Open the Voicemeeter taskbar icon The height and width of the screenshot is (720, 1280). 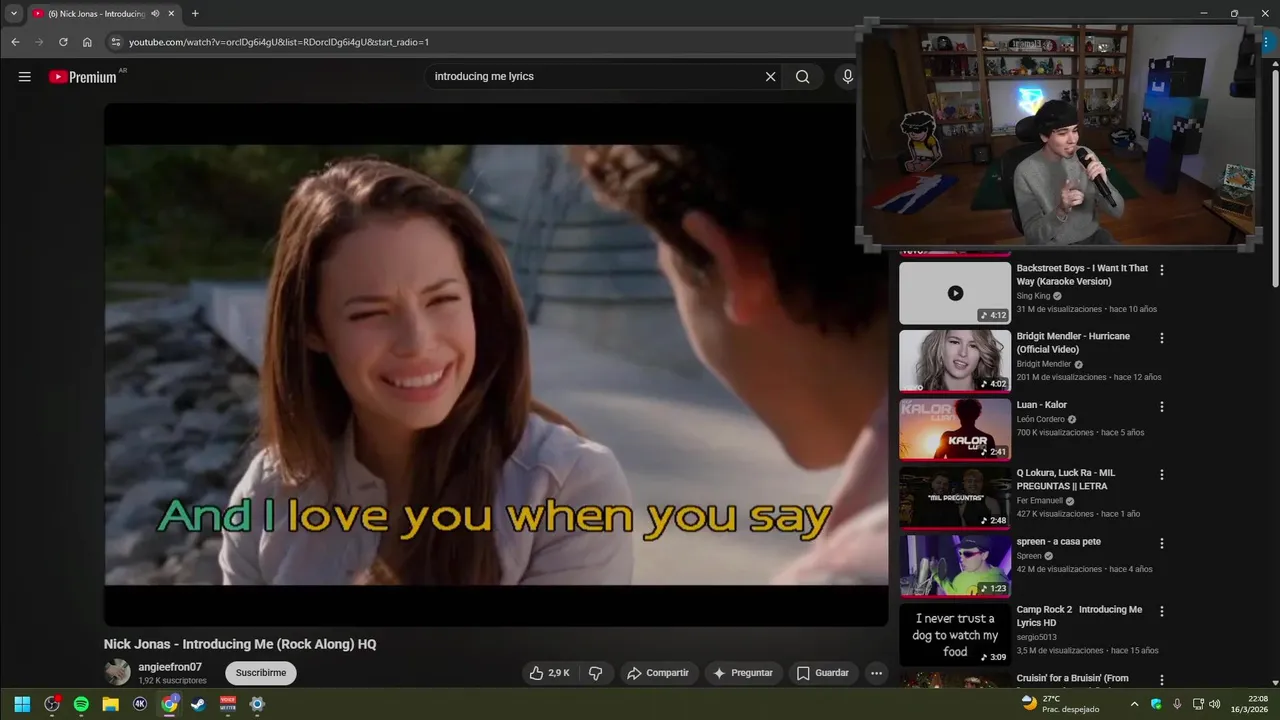pos(228,704)
